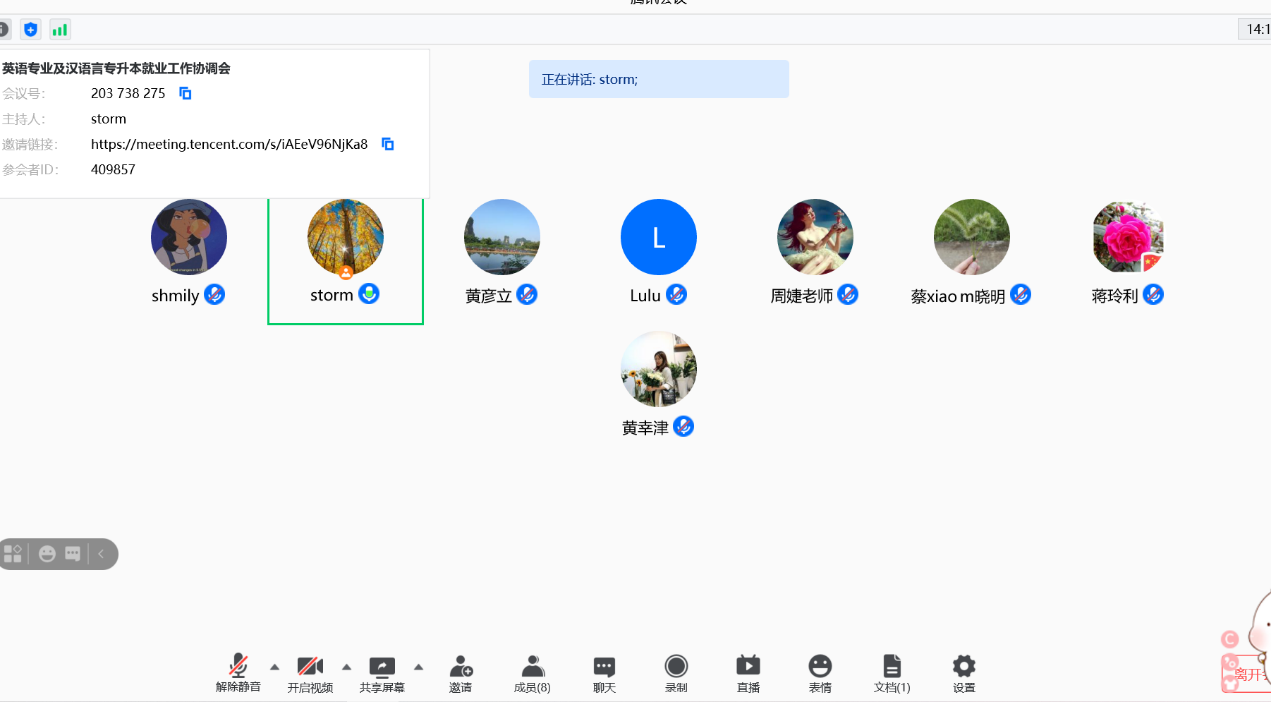Collapse the floating side toolbar arrow
Viewport: 1271px width, 702px height.
point(101,554)
